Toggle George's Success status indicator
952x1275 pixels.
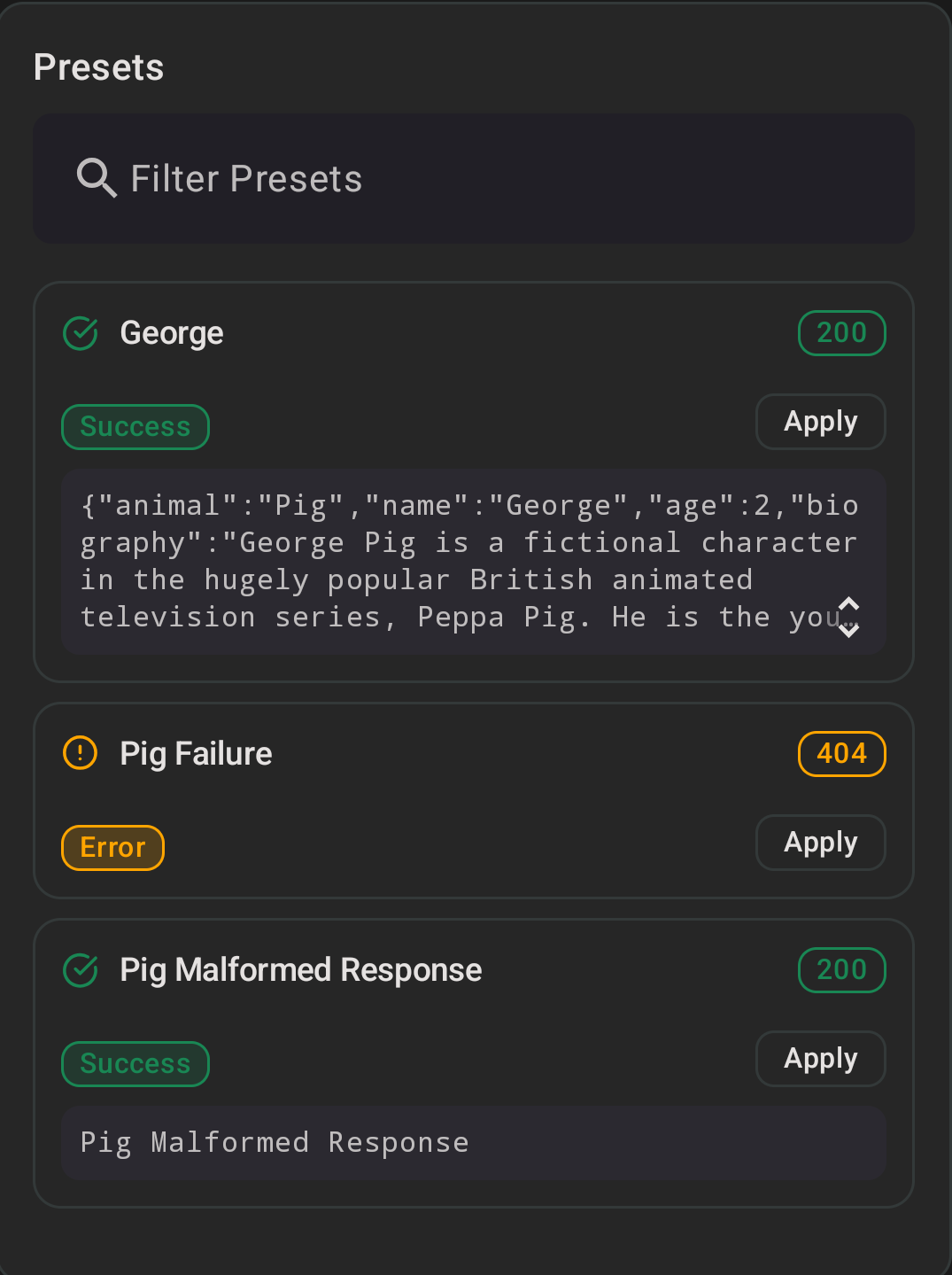[x=135, y=426]
